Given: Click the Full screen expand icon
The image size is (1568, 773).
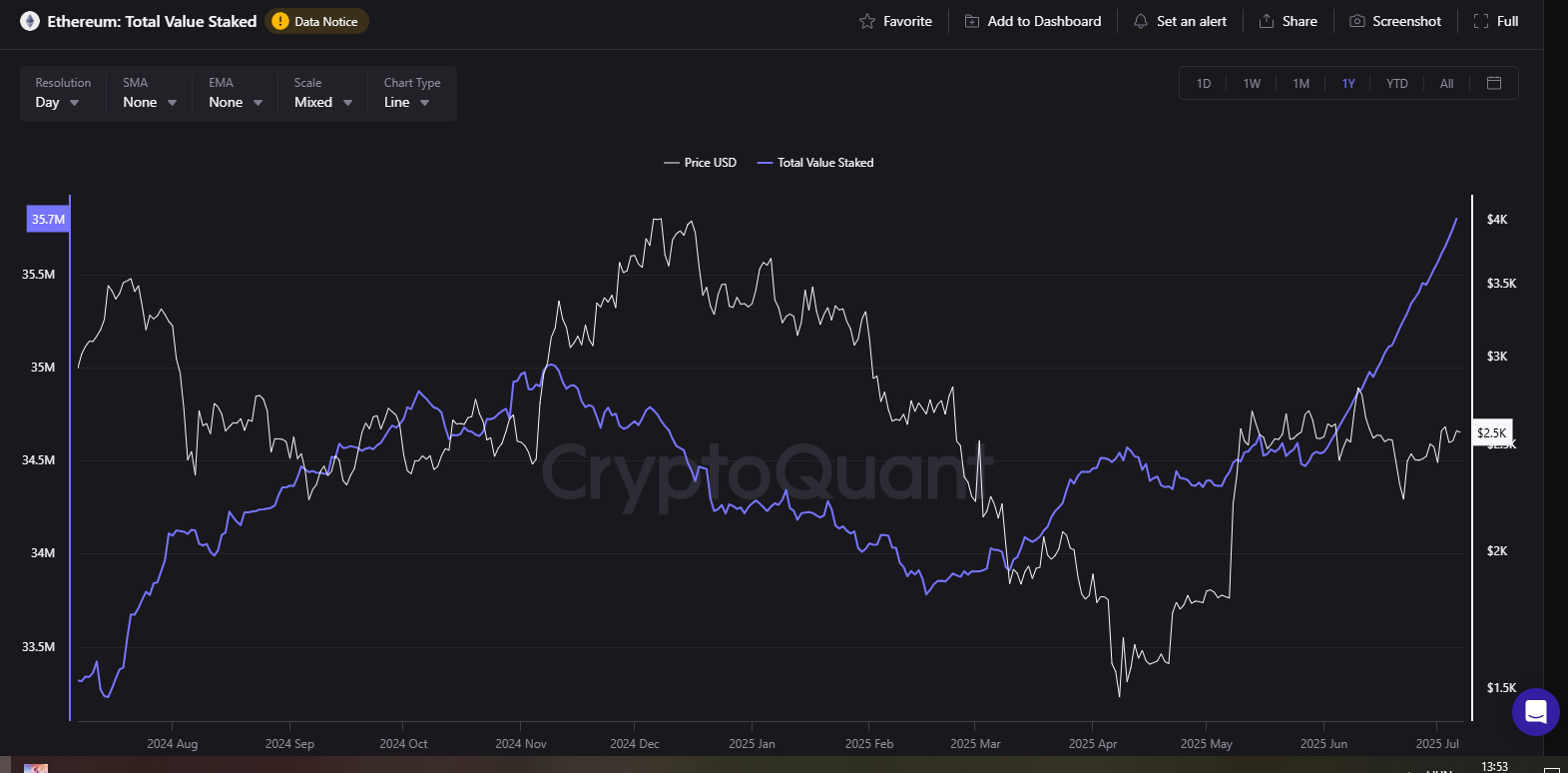Looking at the screenshot, I should tap(1481, 21).
